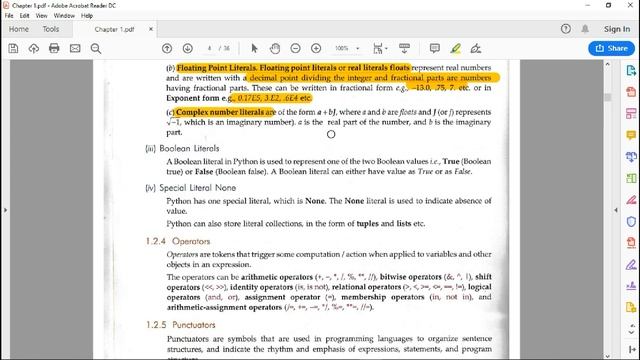The width and height of the screenshot is (640, 360).
Task: Open Compress PDF tool in right pane
Action: (631, 242)
